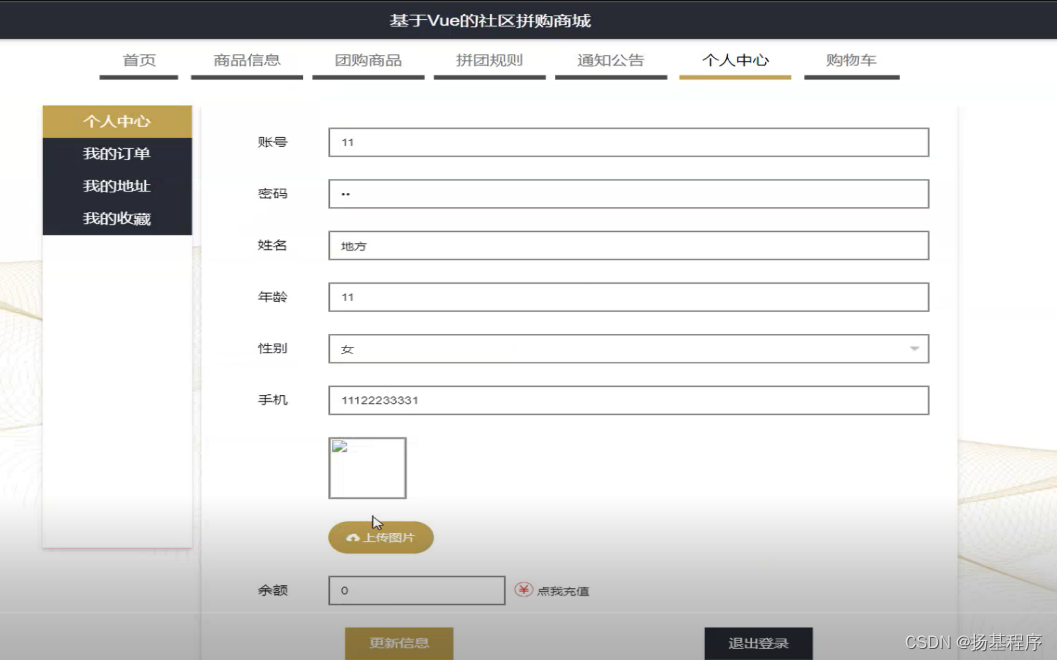Select 我的地址 in the sidebar

point(117,185)
